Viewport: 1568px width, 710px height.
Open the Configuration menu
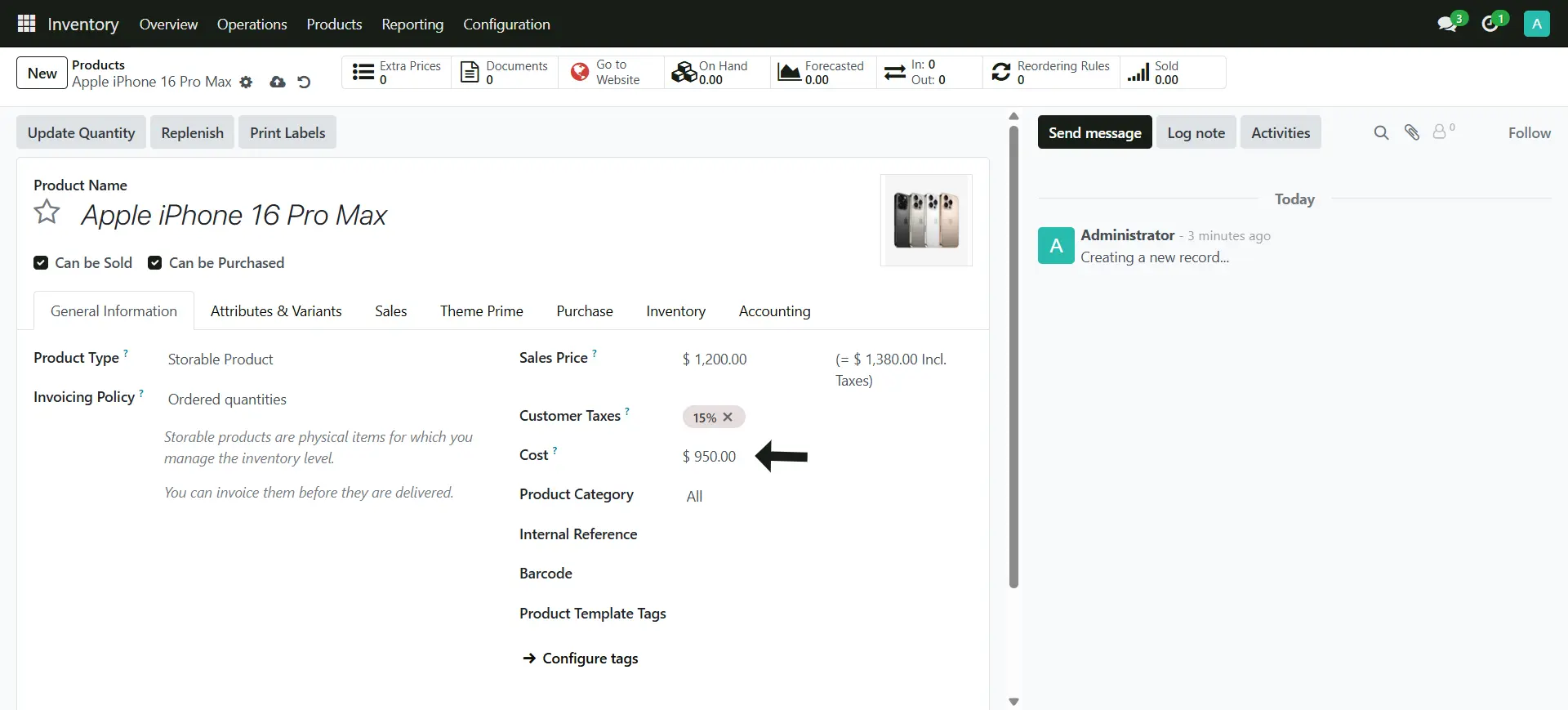tap(506, 25)
